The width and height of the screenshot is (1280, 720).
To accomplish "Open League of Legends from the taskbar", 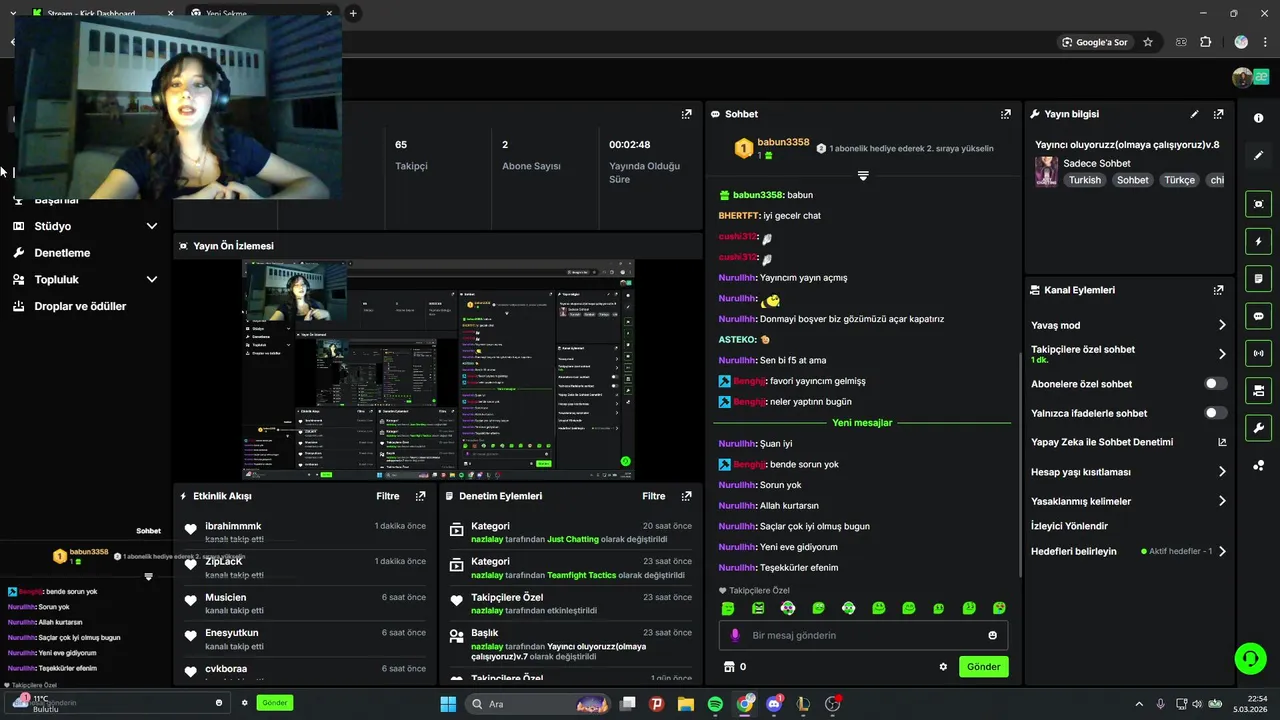I will [803, 704].
